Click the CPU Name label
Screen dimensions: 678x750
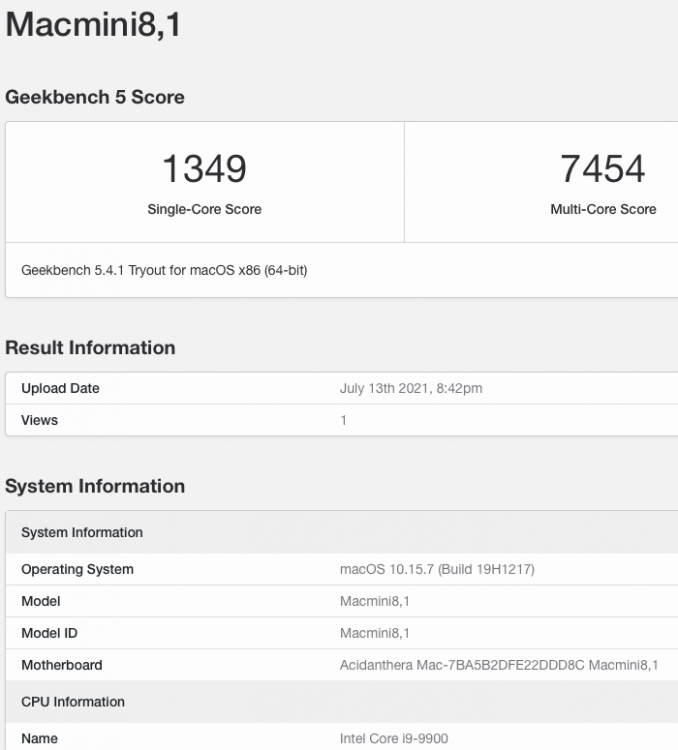pyautogui.click(x=39, y=739)
